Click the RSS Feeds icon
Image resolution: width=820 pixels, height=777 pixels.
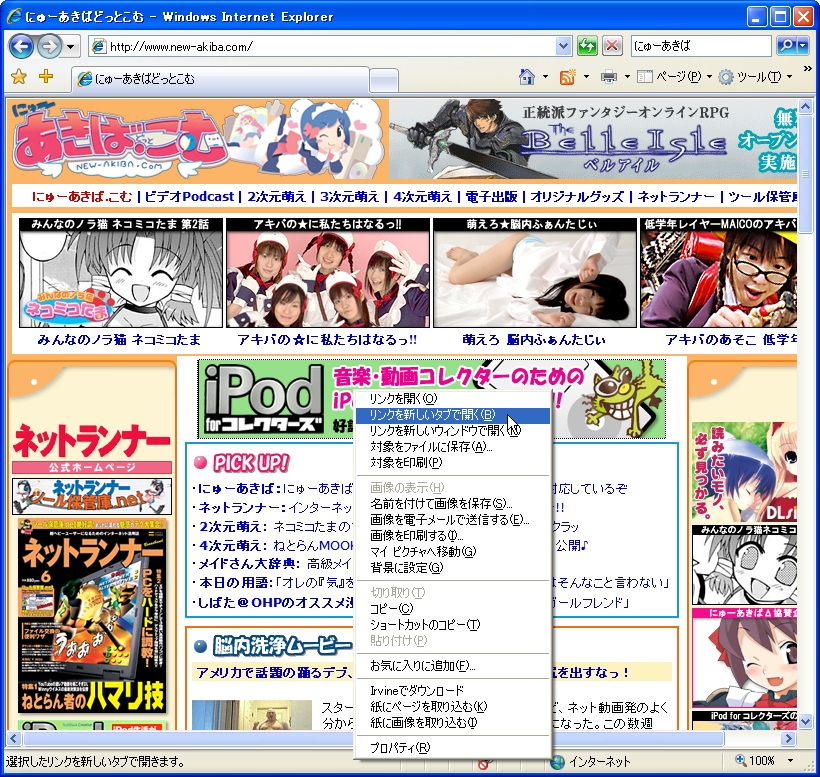tap(567, 77)
